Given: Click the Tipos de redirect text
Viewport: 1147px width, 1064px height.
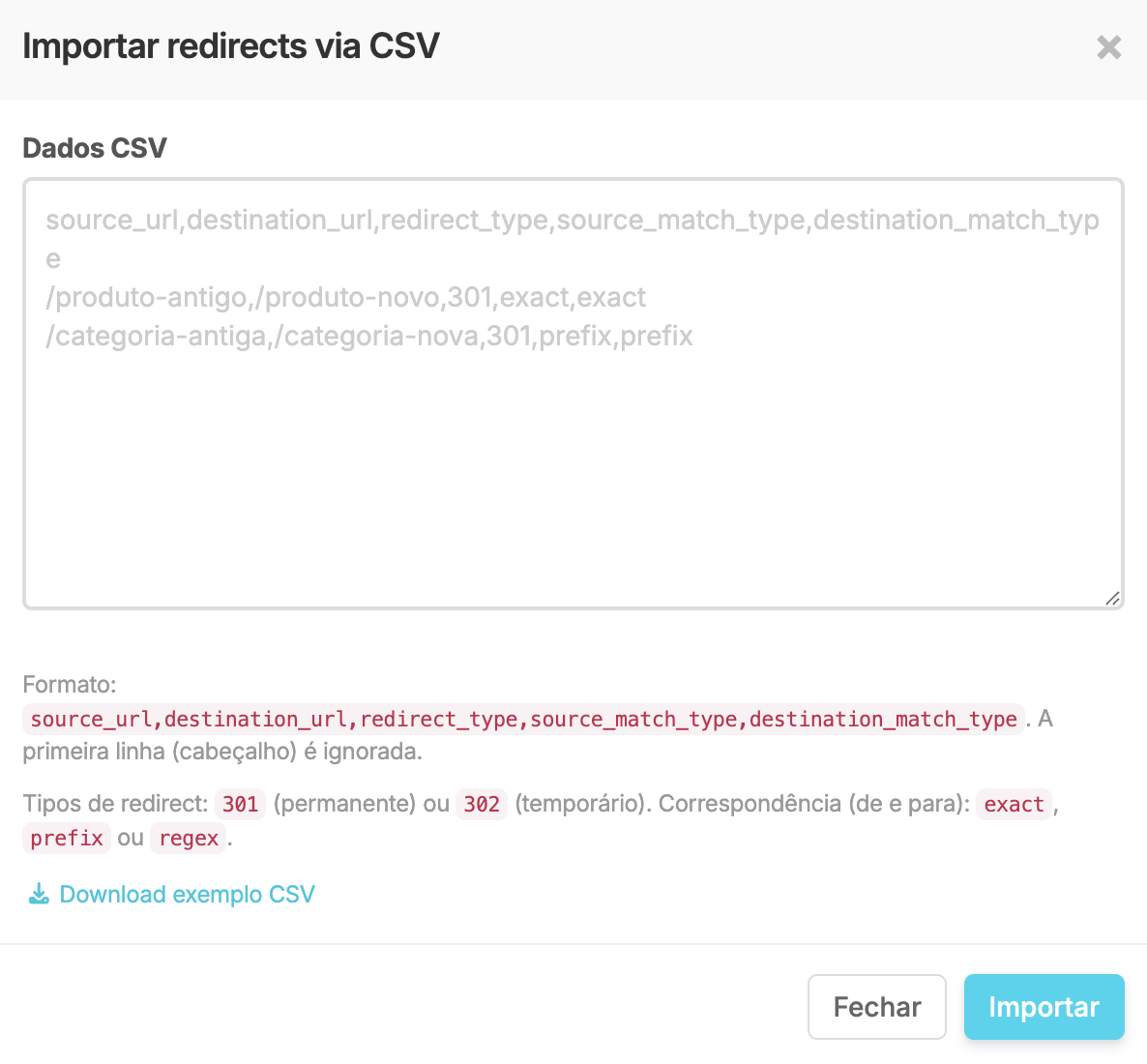Looking at the screenshot, I should click(115, 804).
